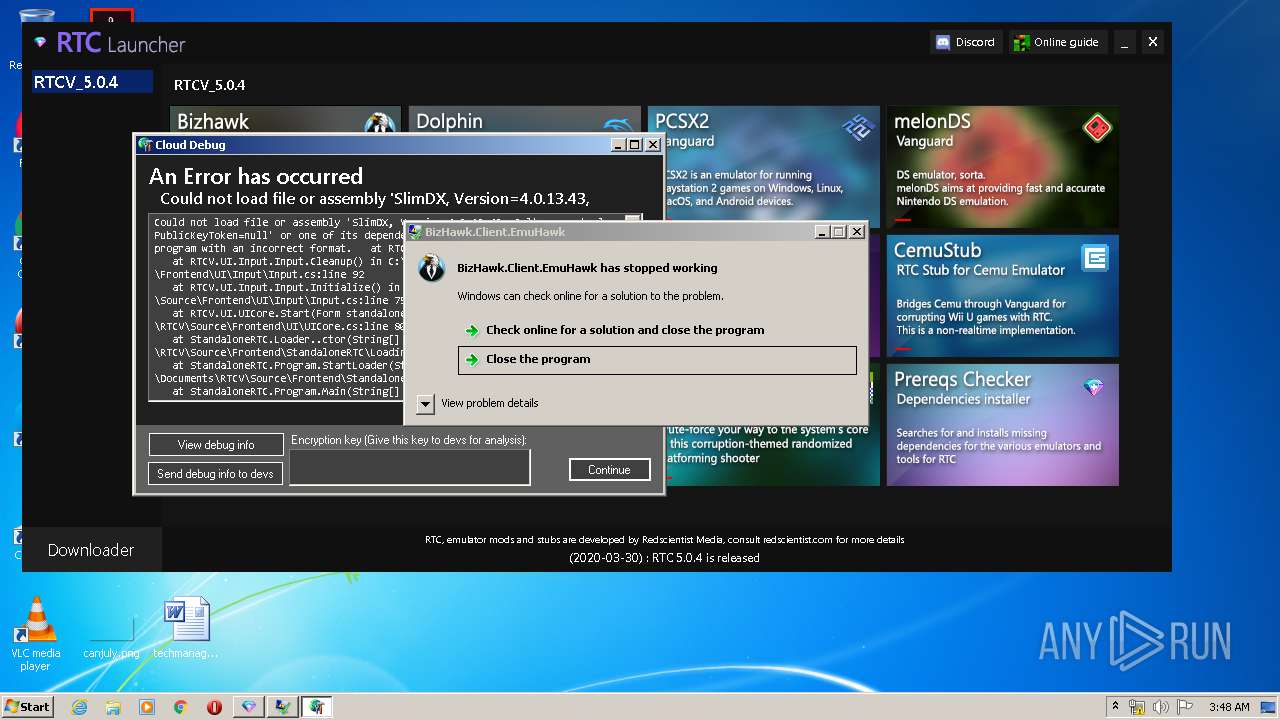Viewport: 1280px width, 720px height.
Task: Click the Discord logo icon
Action: (942, 42)
